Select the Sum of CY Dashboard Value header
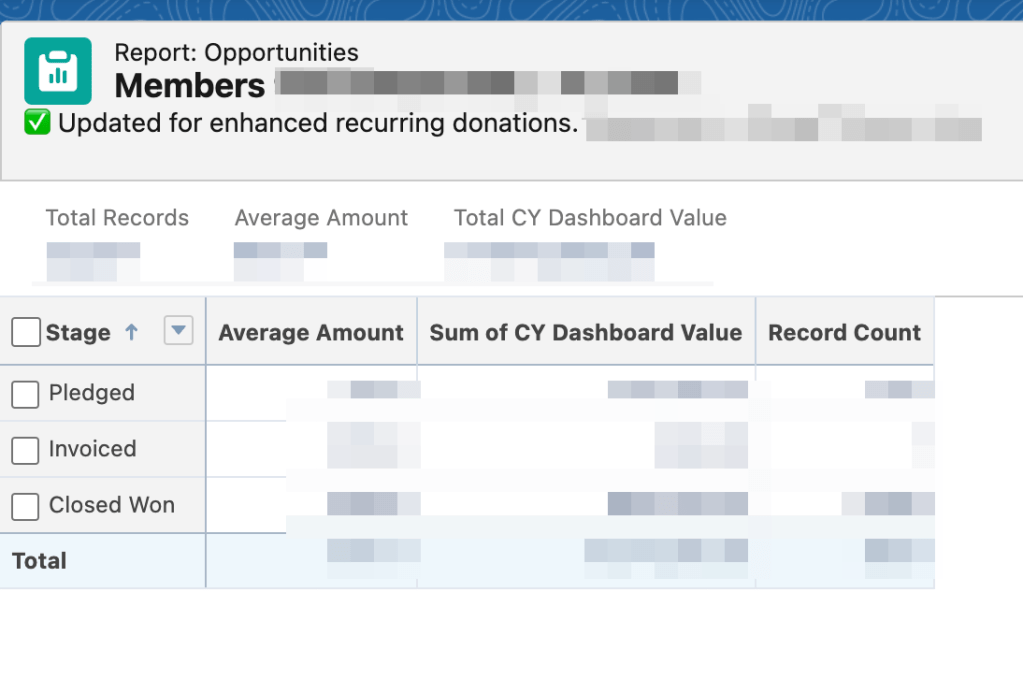The width and height of the screenshot is (1023, 679). (586, 333)
